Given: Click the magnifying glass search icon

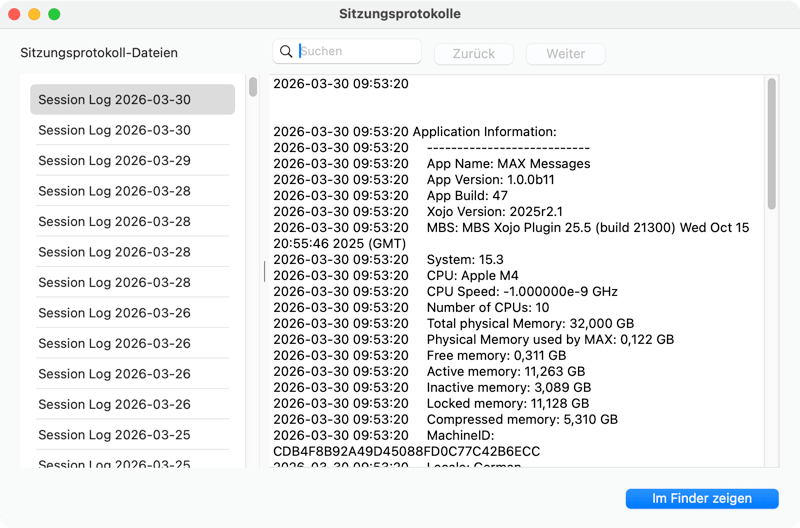Looking at the screenshot, I should point(286,52).
